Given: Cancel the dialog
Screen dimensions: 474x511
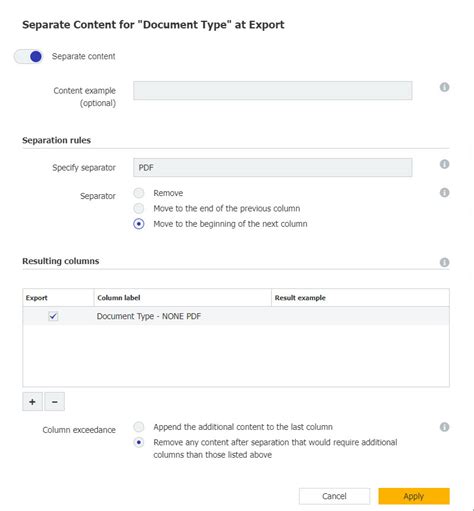Looking at the screenshot, I should pyautogui.click(x=334, y=496).
